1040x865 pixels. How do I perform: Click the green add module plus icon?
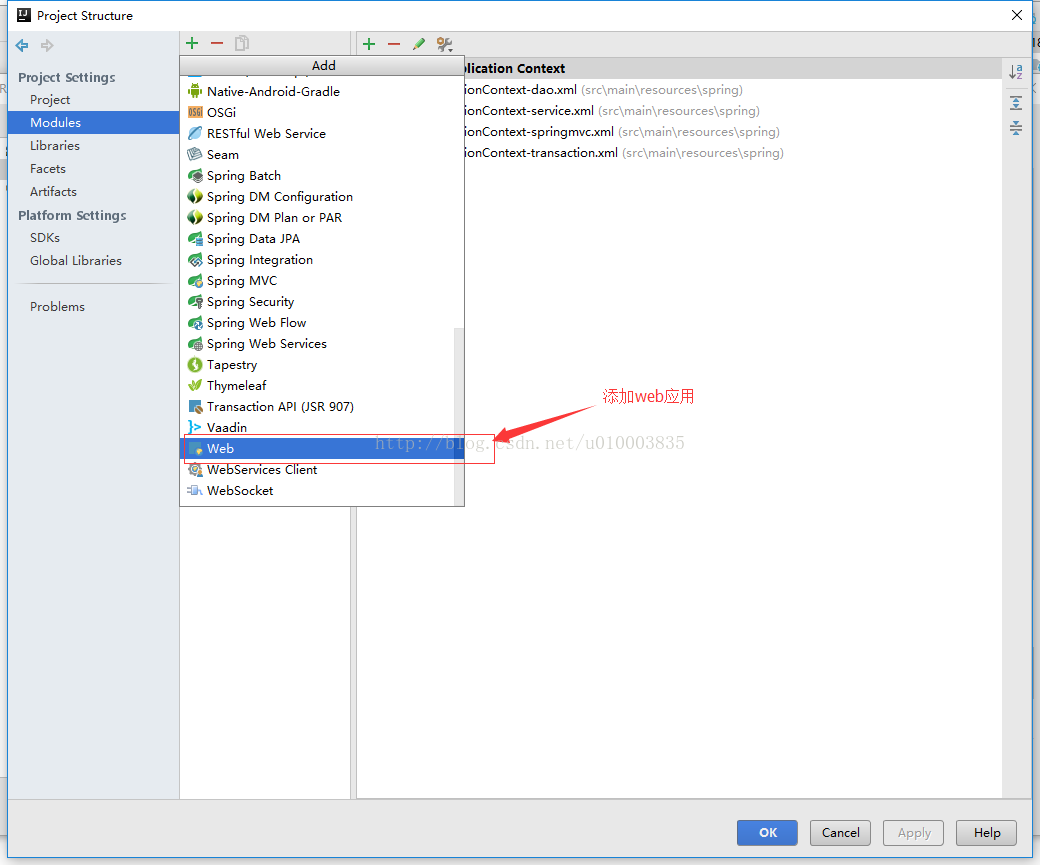coord(192,43)
